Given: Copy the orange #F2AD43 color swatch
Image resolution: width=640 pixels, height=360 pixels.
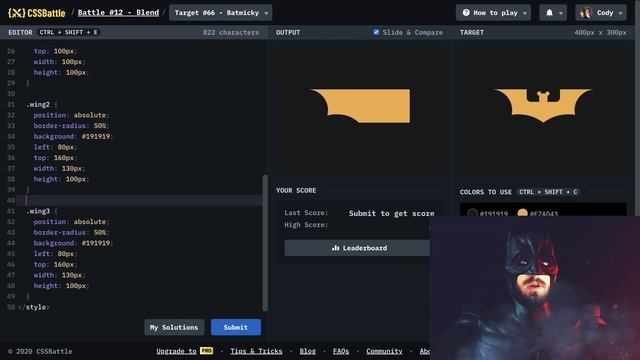Looking at the screenshot, I should pyautogui.click(x=522, y=213).
